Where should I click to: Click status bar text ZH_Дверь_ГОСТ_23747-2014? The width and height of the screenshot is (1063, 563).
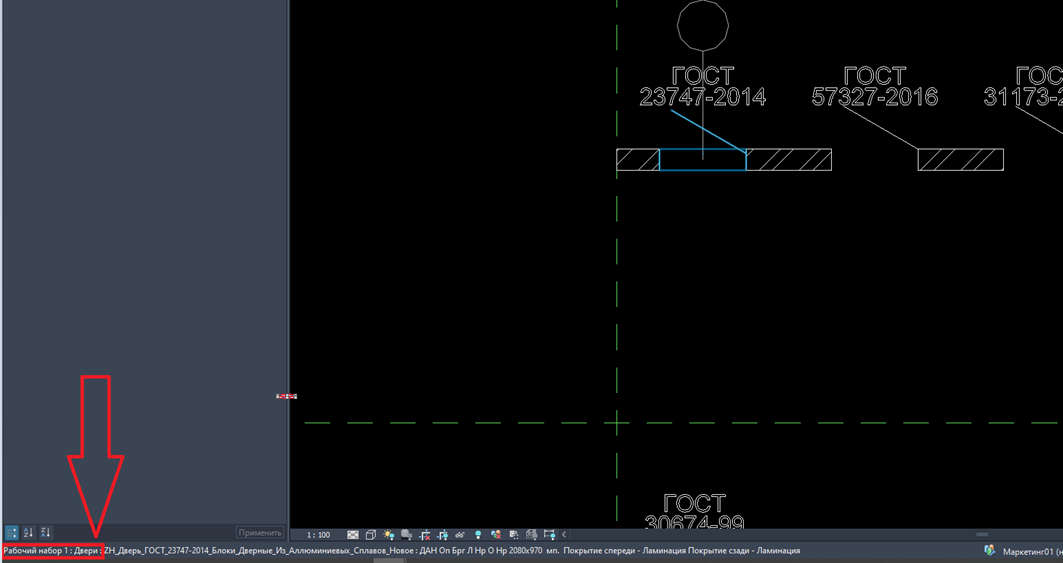156,551
